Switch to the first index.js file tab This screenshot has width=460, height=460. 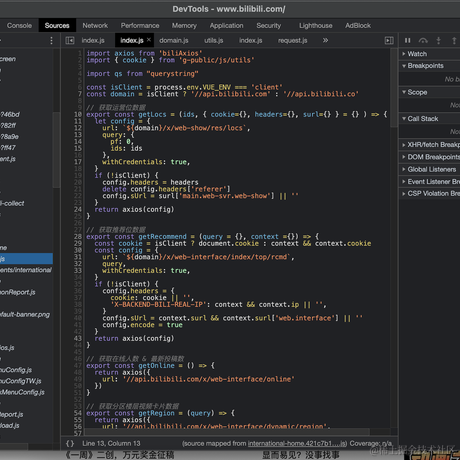(93, 40)
